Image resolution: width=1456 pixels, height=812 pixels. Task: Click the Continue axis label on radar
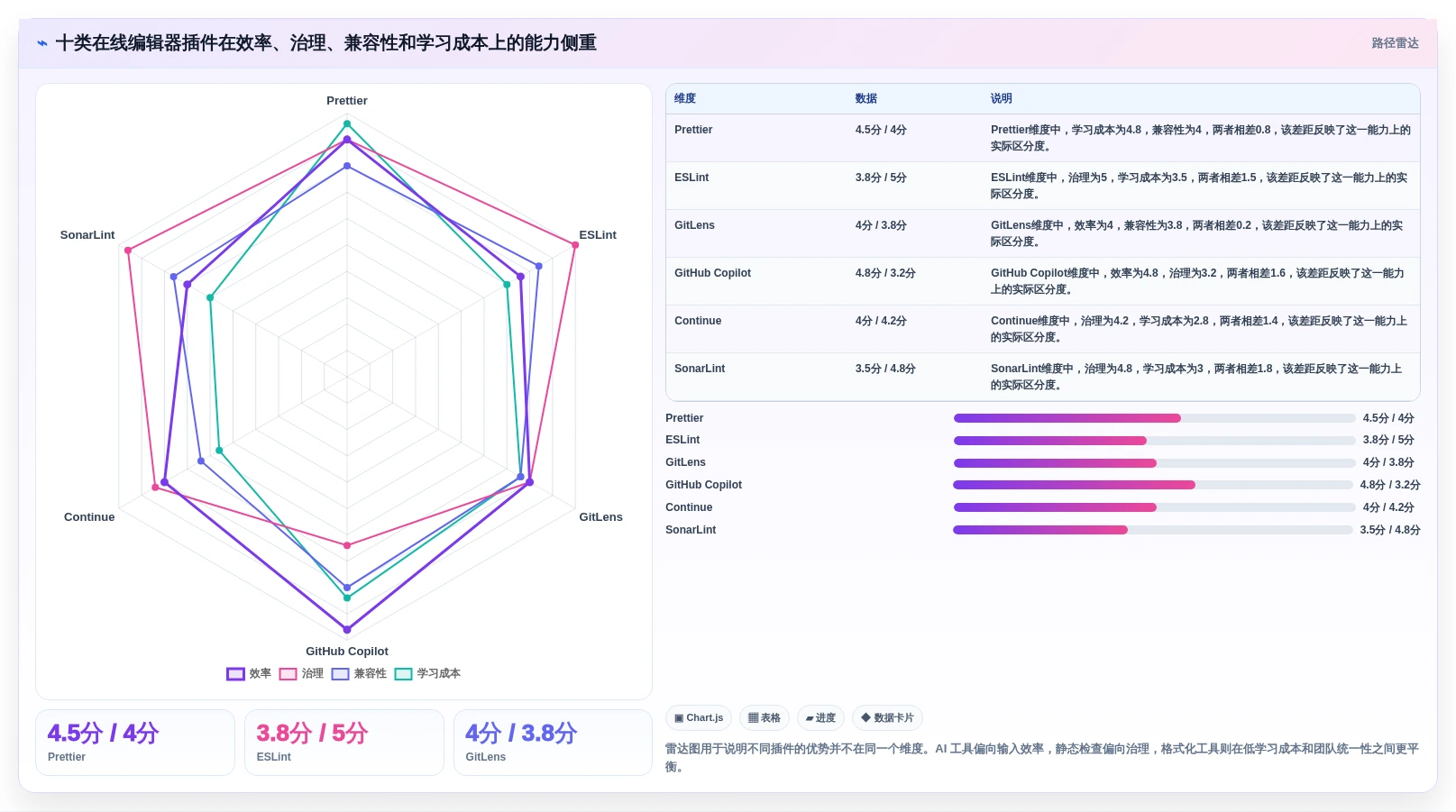(x=89, y=517)
